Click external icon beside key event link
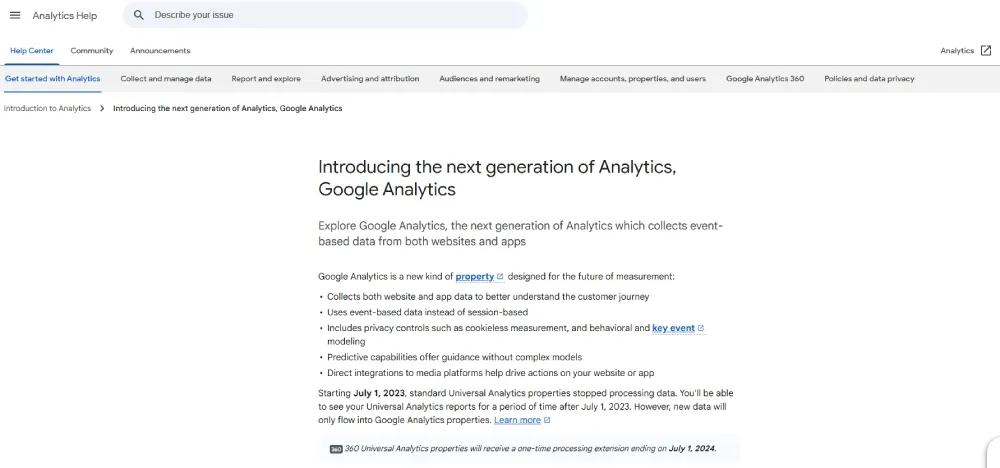The width and height of the screenshot is (1000, 468). 701,328
